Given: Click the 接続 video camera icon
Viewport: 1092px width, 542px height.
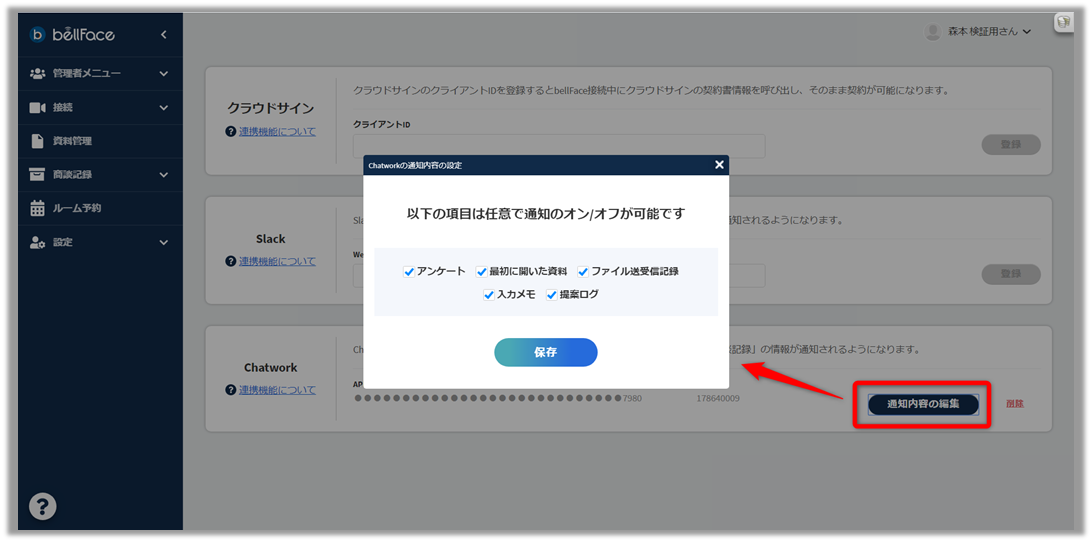Looking at the screenshot, I should pyautogui.click(x=38, y=107).
